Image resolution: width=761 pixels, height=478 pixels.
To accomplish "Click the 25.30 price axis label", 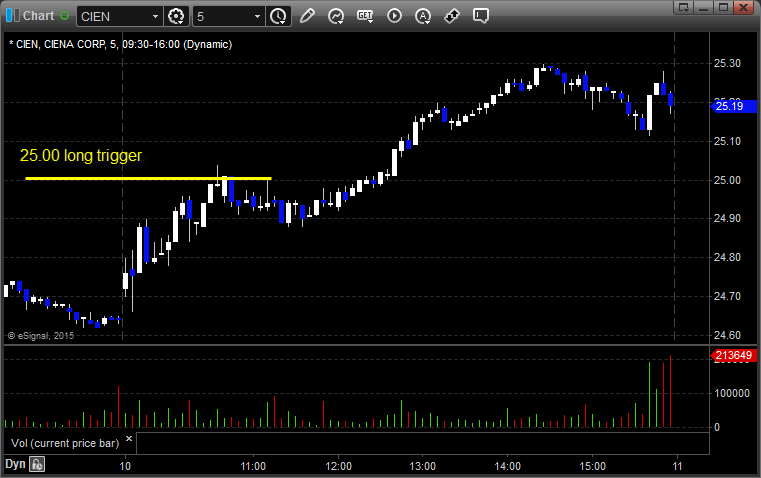I will [727, 63].
